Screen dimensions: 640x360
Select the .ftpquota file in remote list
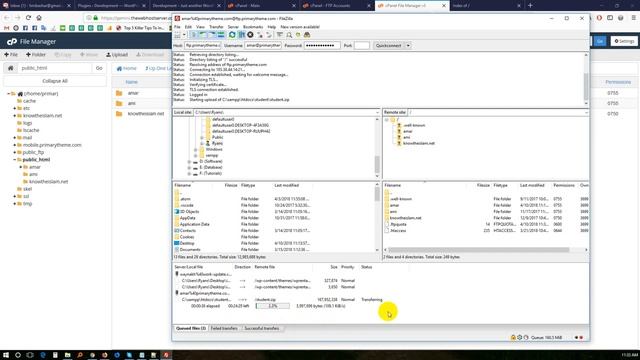pos(398,224)
